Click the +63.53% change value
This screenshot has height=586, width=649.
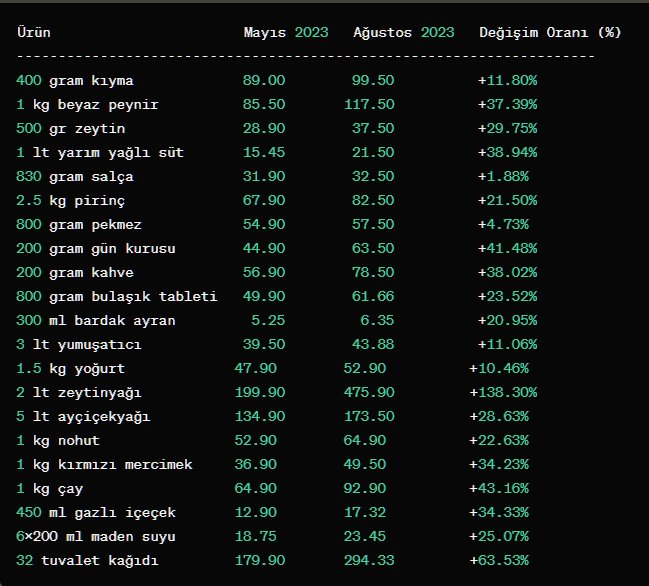click(503, 560)
